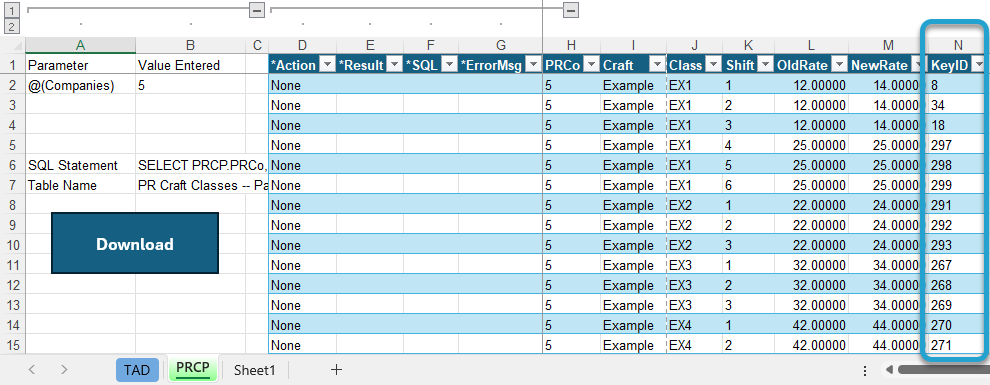Screen dimensions: 990x385
Task: Open the *Result column filter dropdown
Action: [x=394, y=65]
